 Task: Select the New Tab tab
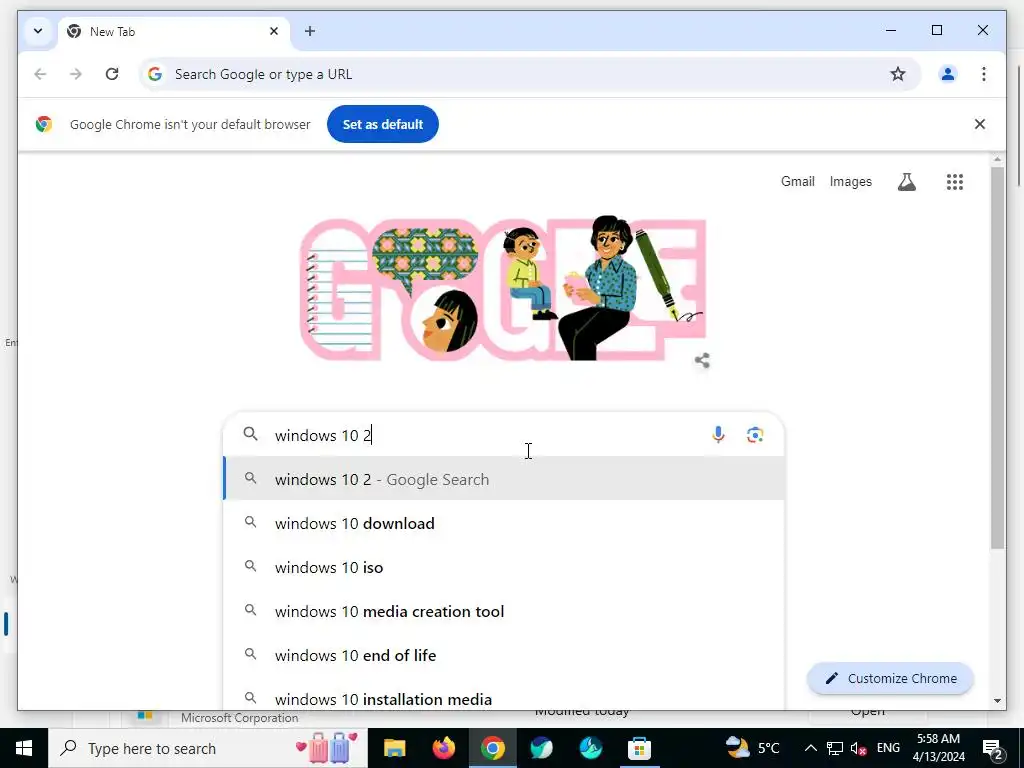[x=173, y=31]
